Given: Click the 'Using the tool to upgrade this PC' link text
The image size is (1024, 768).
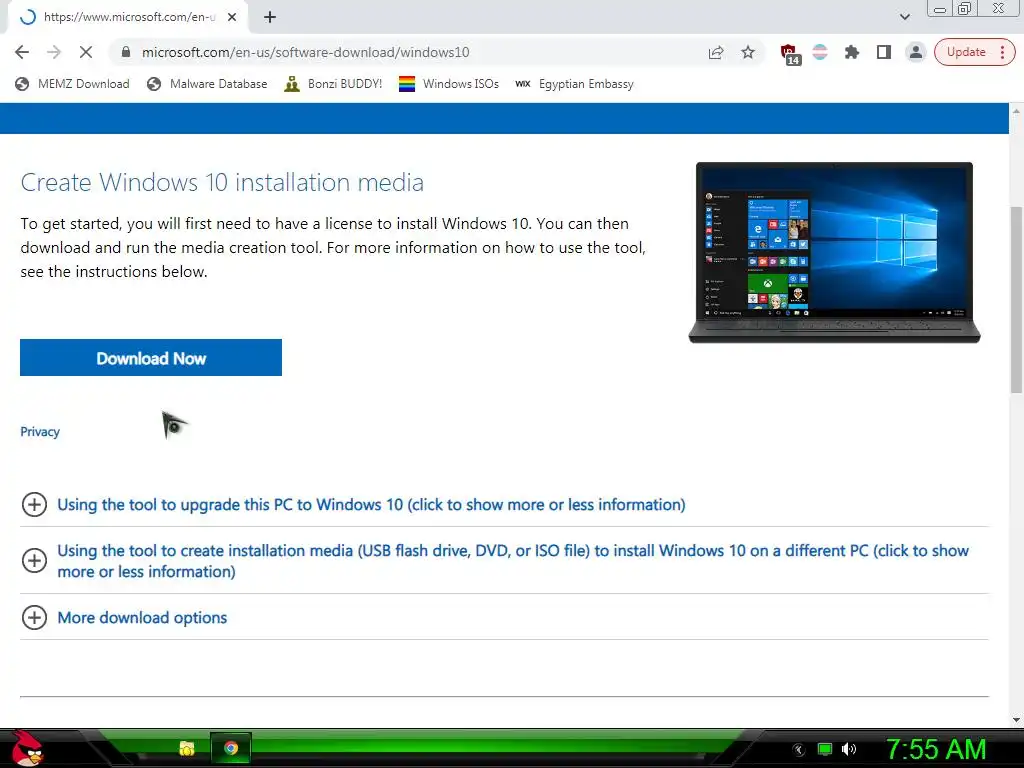Looking at the screenshot, I should tap(371, 505).
